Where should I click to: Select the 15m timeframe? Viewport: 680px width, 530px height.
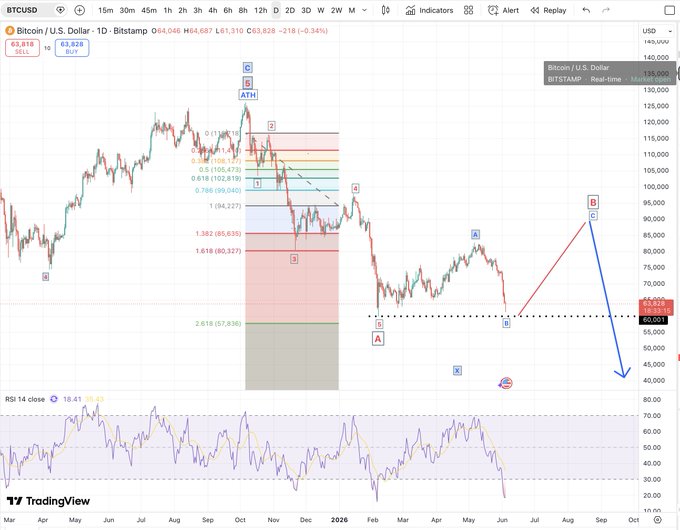(x=106, y=10)
